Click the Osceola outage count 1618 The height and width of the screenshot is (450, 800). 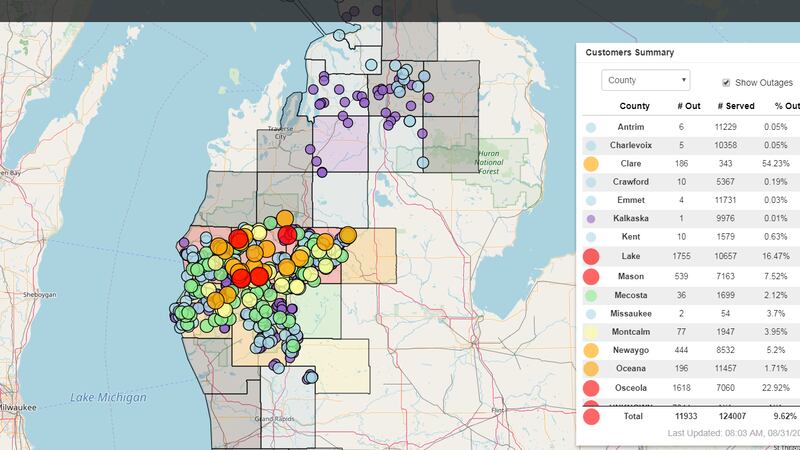681,388
